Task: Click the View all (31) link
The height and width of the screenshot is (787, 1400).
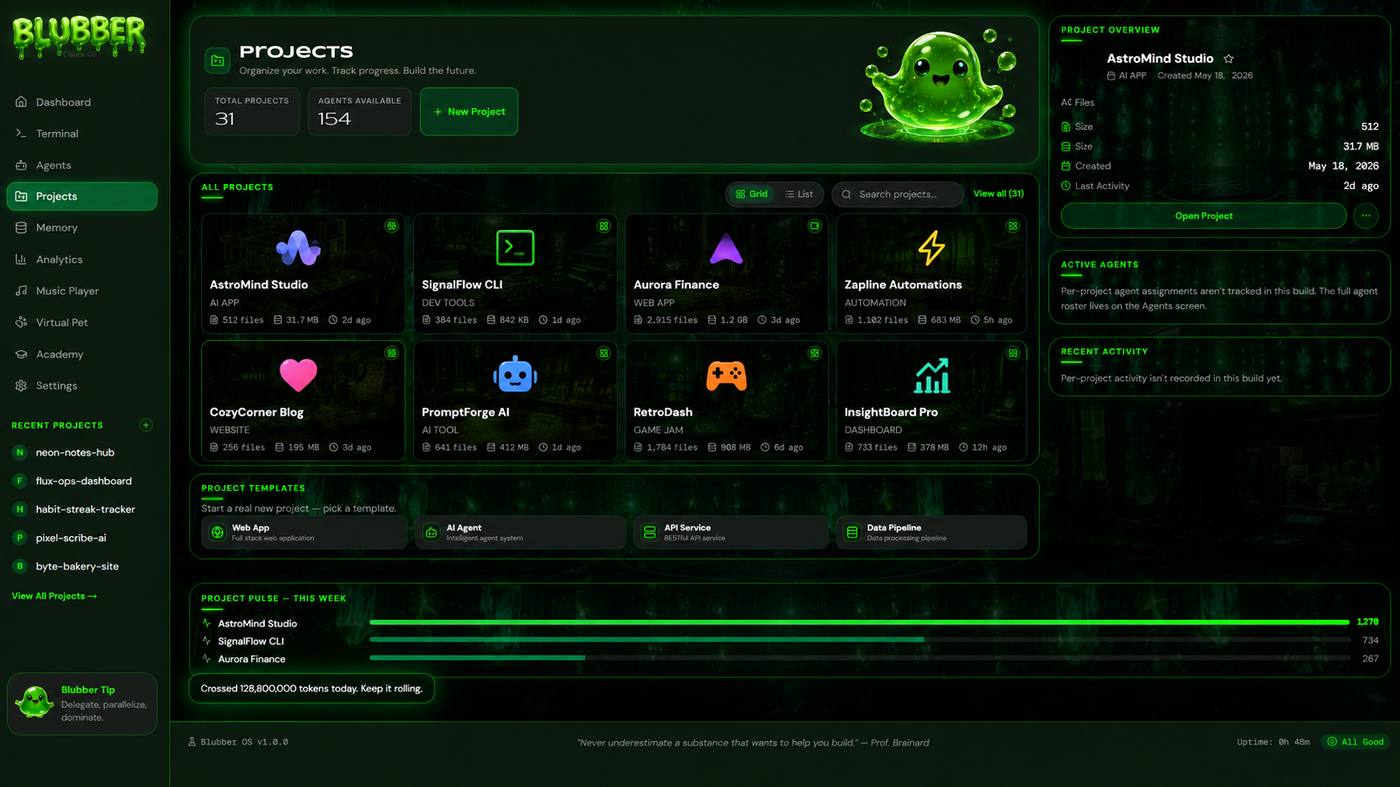Action: 998,194
